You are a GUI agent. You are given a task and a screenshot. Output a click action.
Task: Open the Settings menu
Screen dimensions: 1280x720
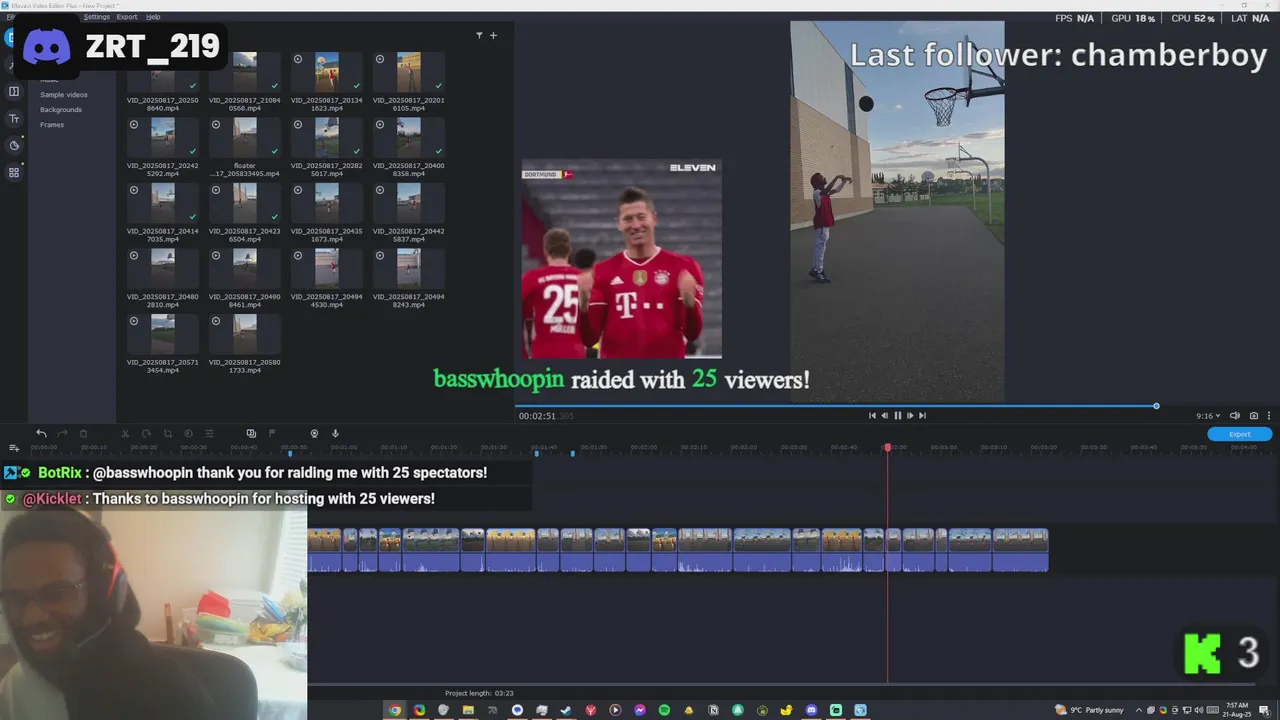[97, 17]
